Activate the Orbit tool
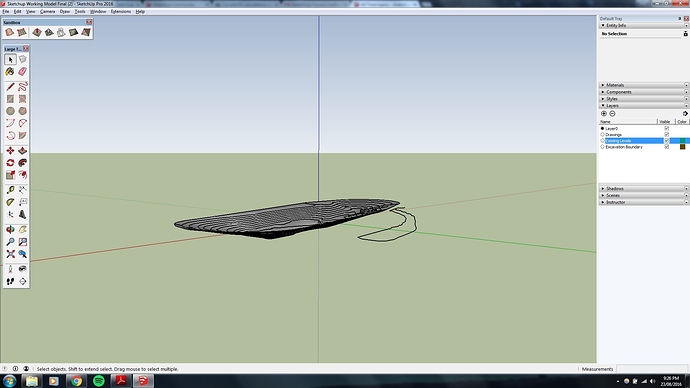The width and height of the screenshot is (690, 388). (x=10, y=229)
